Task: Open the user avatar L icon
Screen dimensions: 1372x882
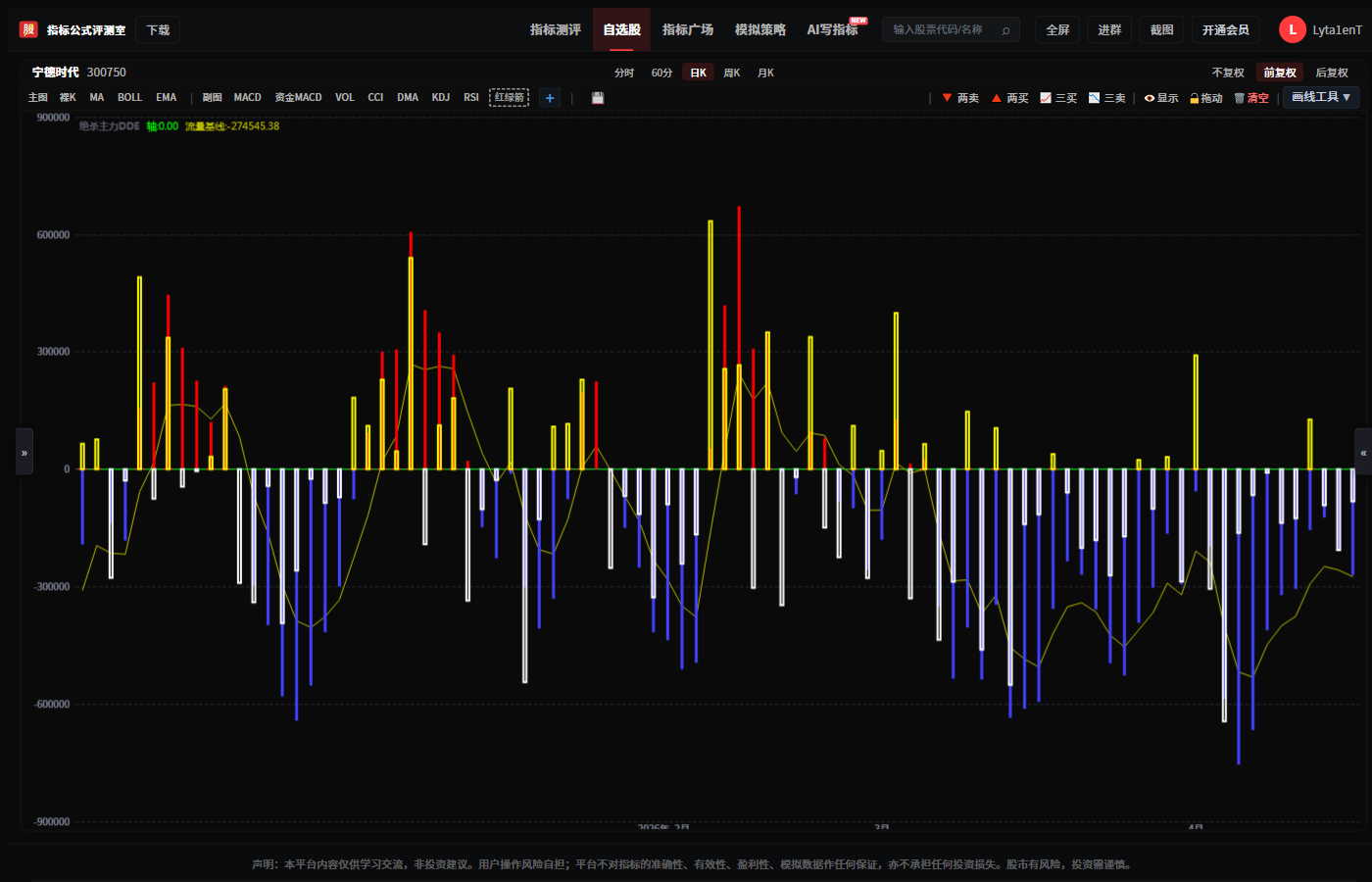Action: coord(1292,29)
